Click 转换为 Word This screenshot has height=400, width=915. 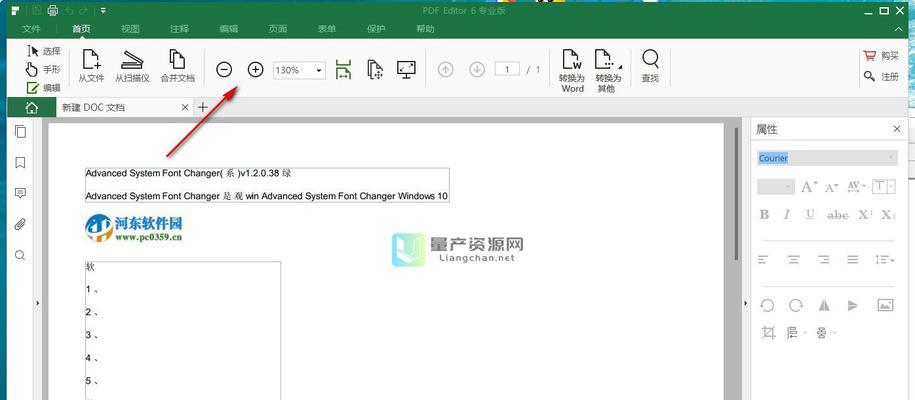(572, 71)
